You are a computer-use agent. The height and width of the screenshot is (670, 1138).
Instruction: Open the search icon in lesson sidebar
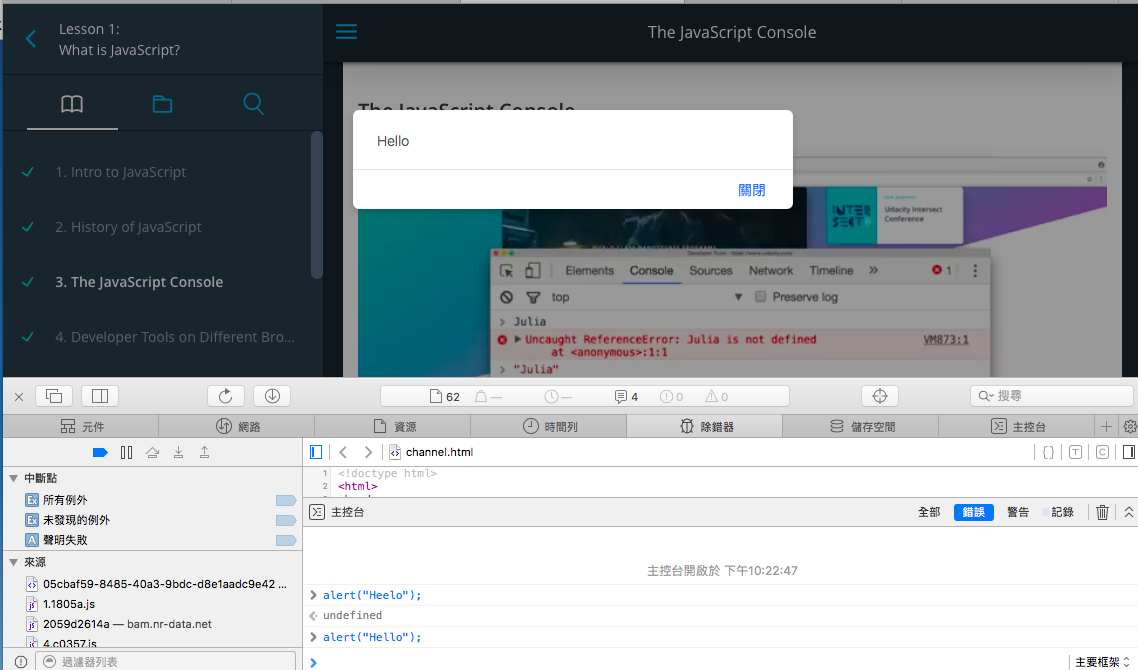[253, 104]
